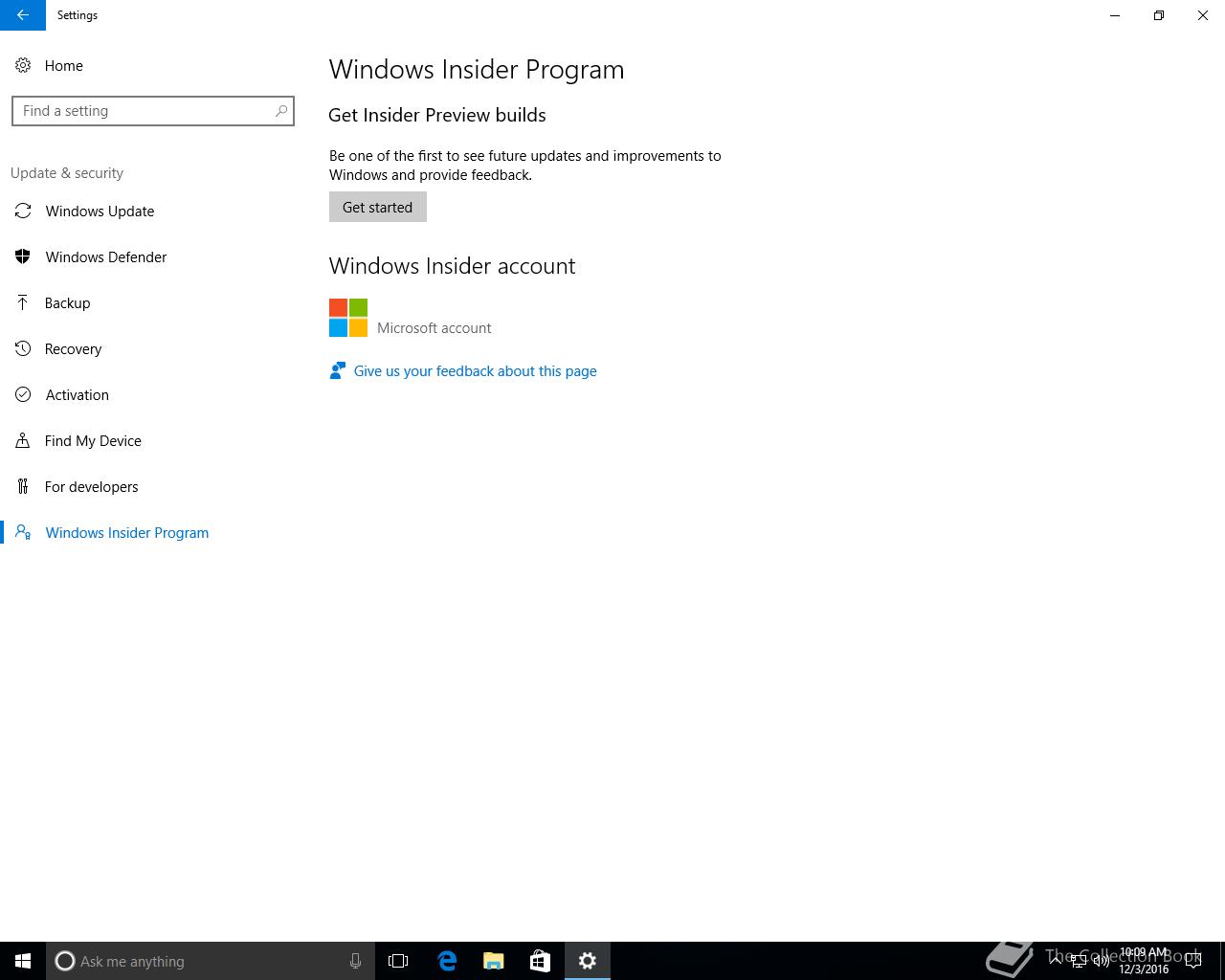1225x980 pixels.
Task: Click the network tray icon
Action: click(1078, 961)
